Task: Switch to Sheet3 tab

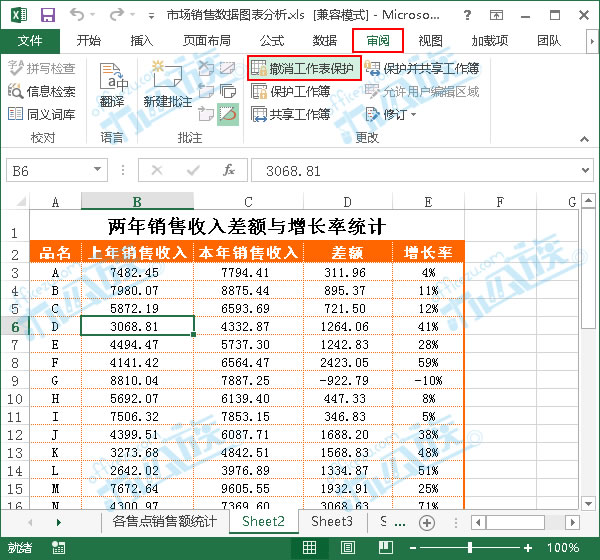Action: click(332, 521)
